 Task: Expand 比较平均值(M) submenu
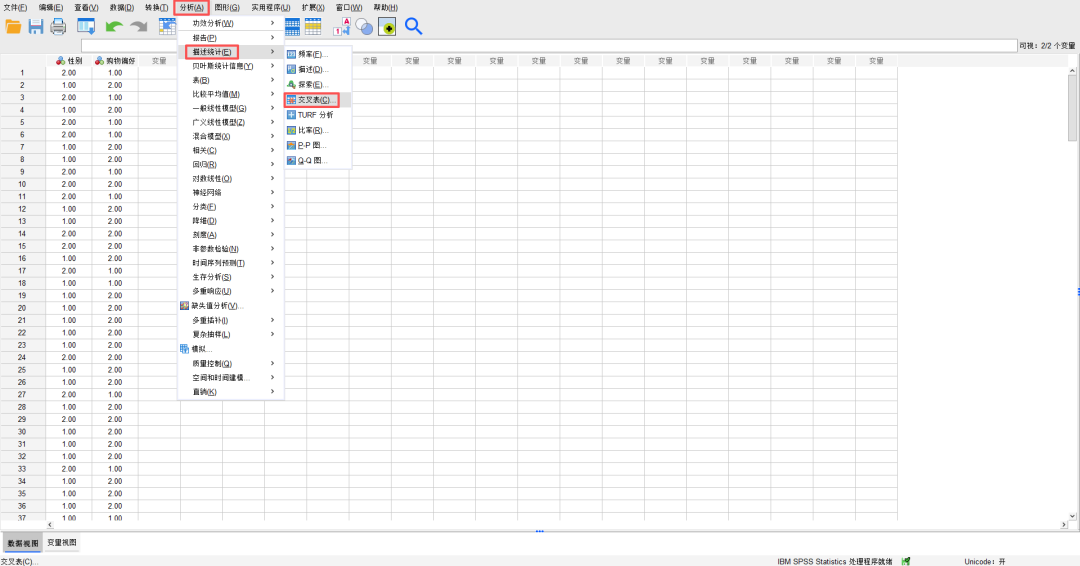(230, 94)
